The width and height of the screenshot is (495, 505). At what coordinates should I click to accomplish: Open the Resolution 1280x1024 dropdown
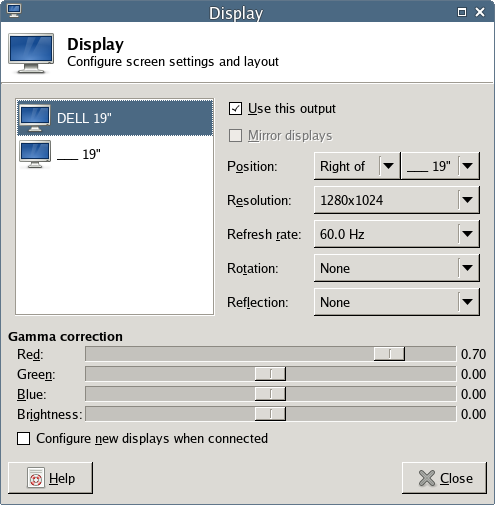(397, 200)
